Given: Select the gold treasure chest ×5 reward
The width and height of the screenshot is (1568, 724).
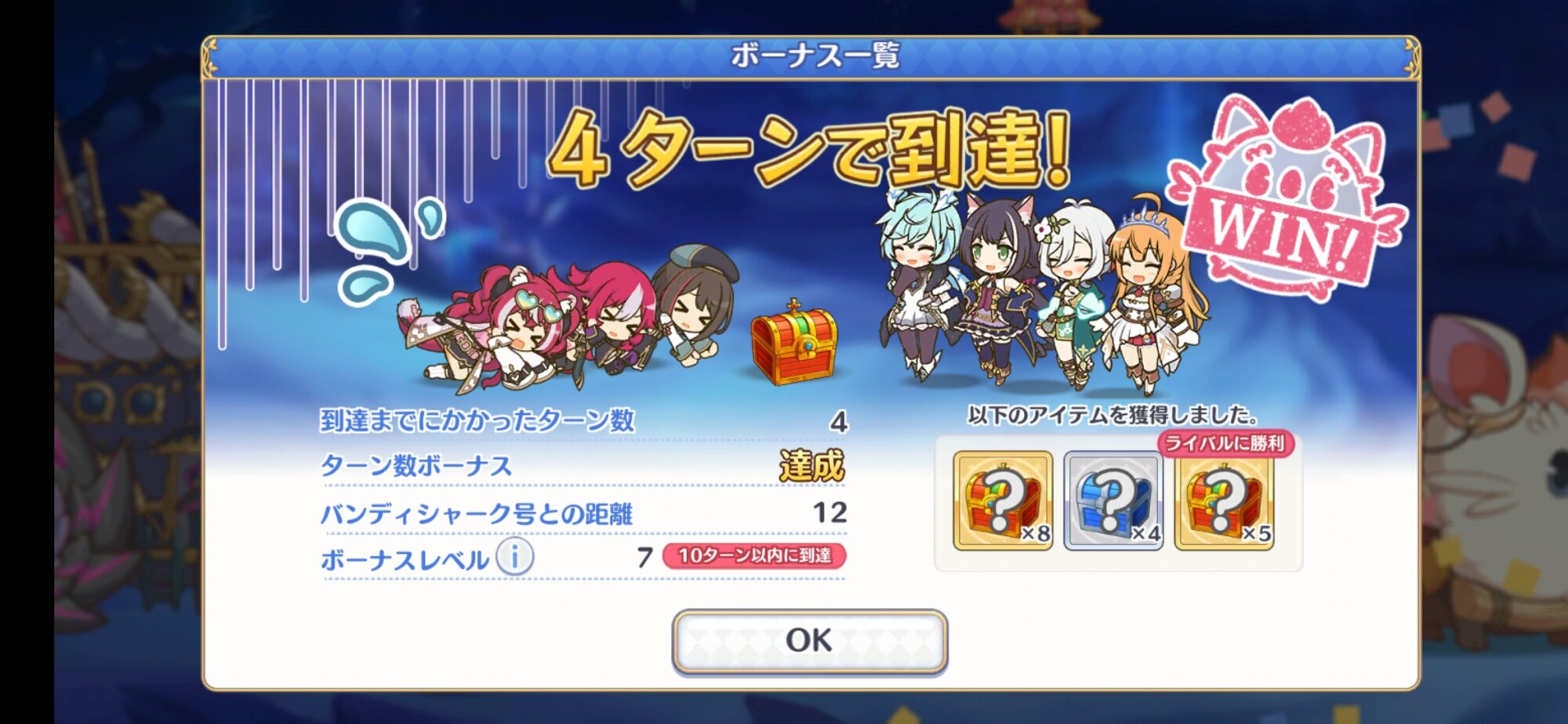Looking at the screenshot, I should 1224,500.
